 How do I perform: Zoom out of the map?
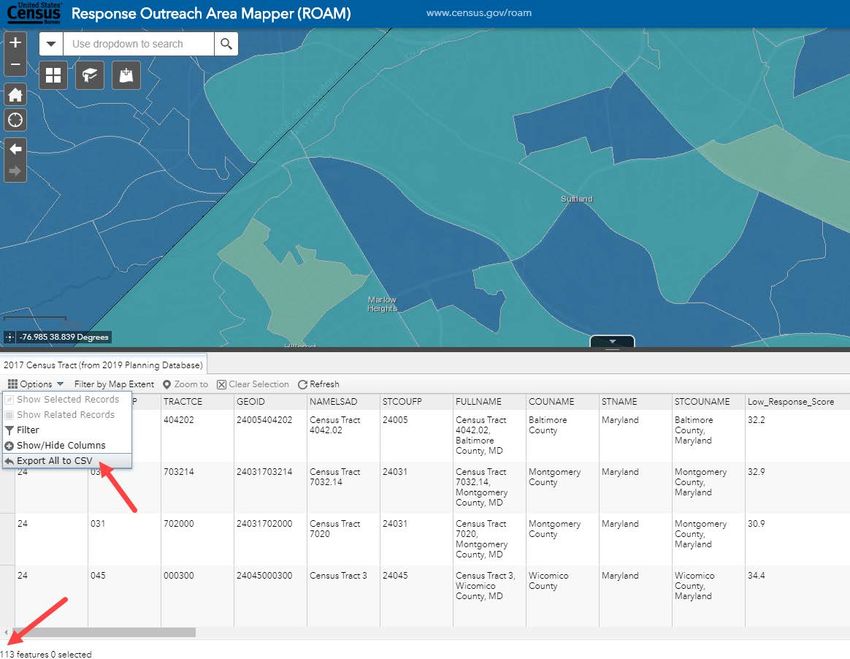[x=15, y=64]
